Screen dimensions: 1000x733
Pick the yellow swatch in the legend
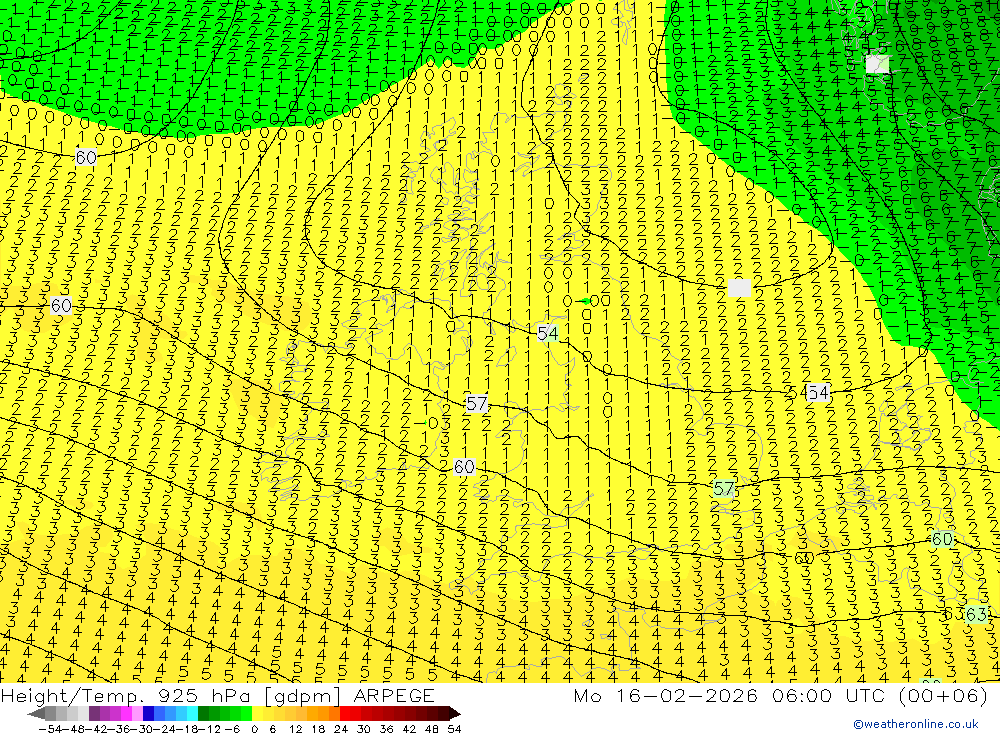click(258, 713)
